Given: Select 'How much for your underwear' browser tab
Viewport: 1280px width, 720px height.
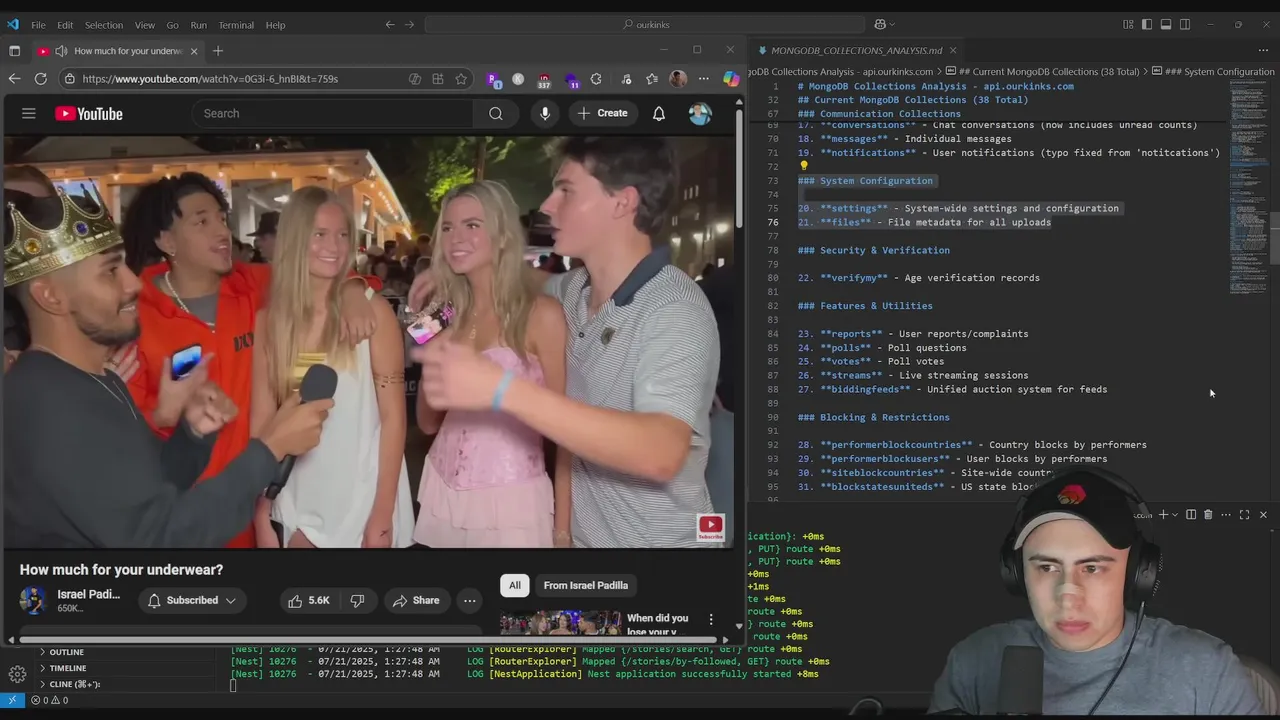Looking at the screenshot, I should 118,51.
